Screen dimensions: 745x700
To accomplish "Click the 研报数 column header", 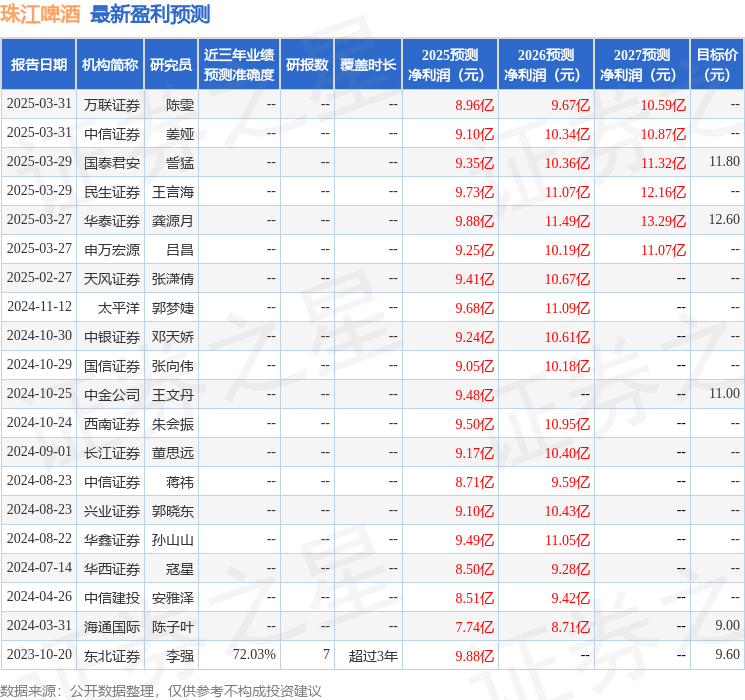I will [x=307, y=65].
